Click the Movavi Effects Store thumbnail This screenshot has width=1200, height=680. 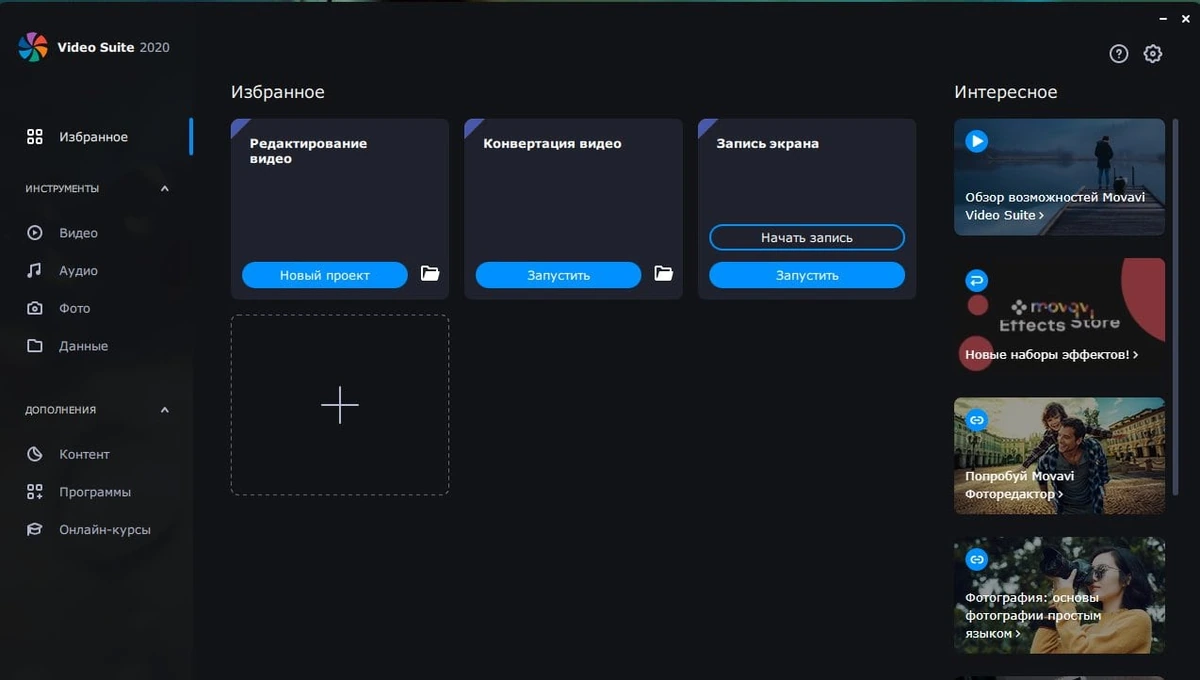(x=1059, y=316)
